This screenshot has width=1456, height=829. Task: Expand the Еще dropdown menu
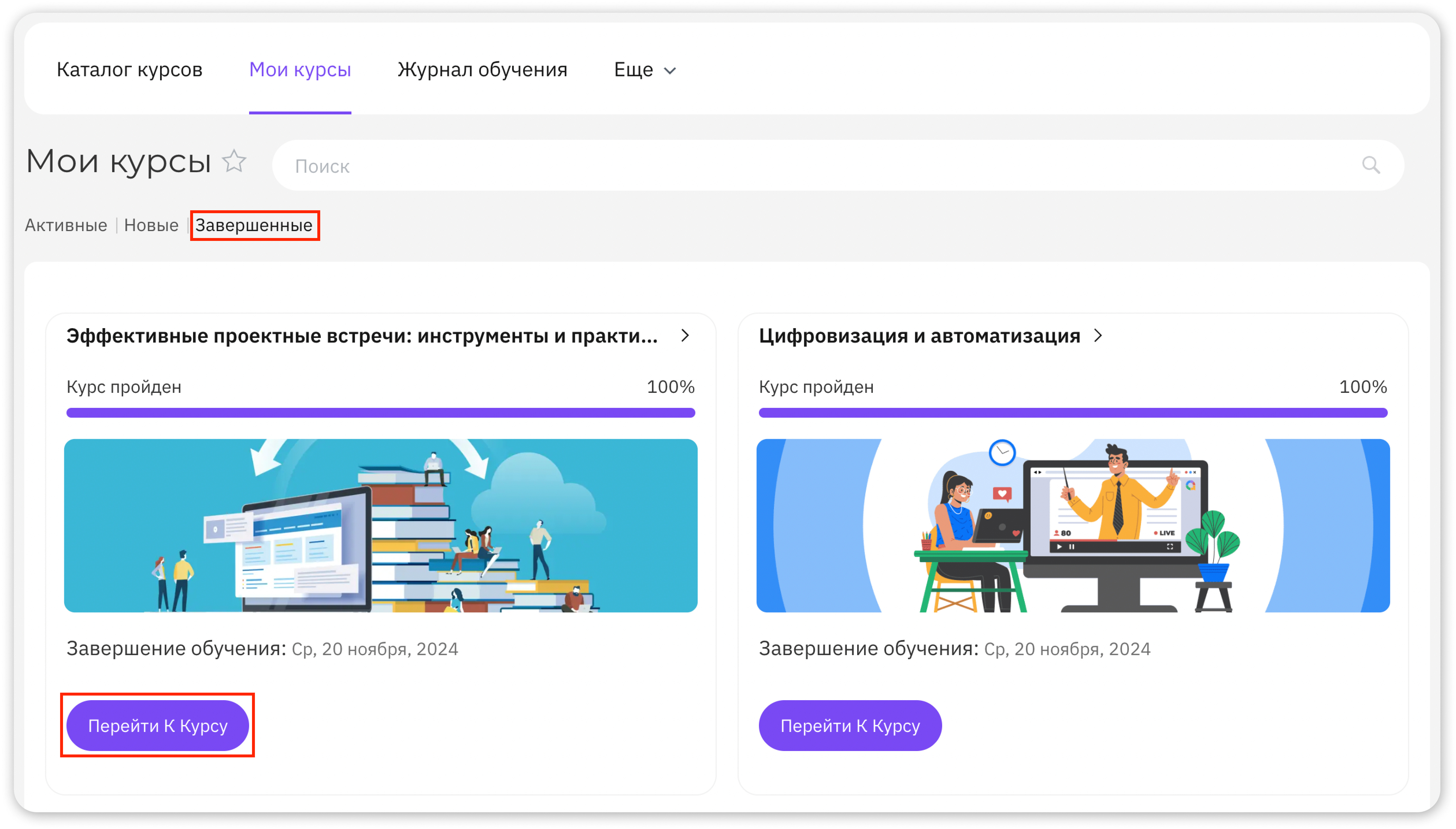pos(645,69)
